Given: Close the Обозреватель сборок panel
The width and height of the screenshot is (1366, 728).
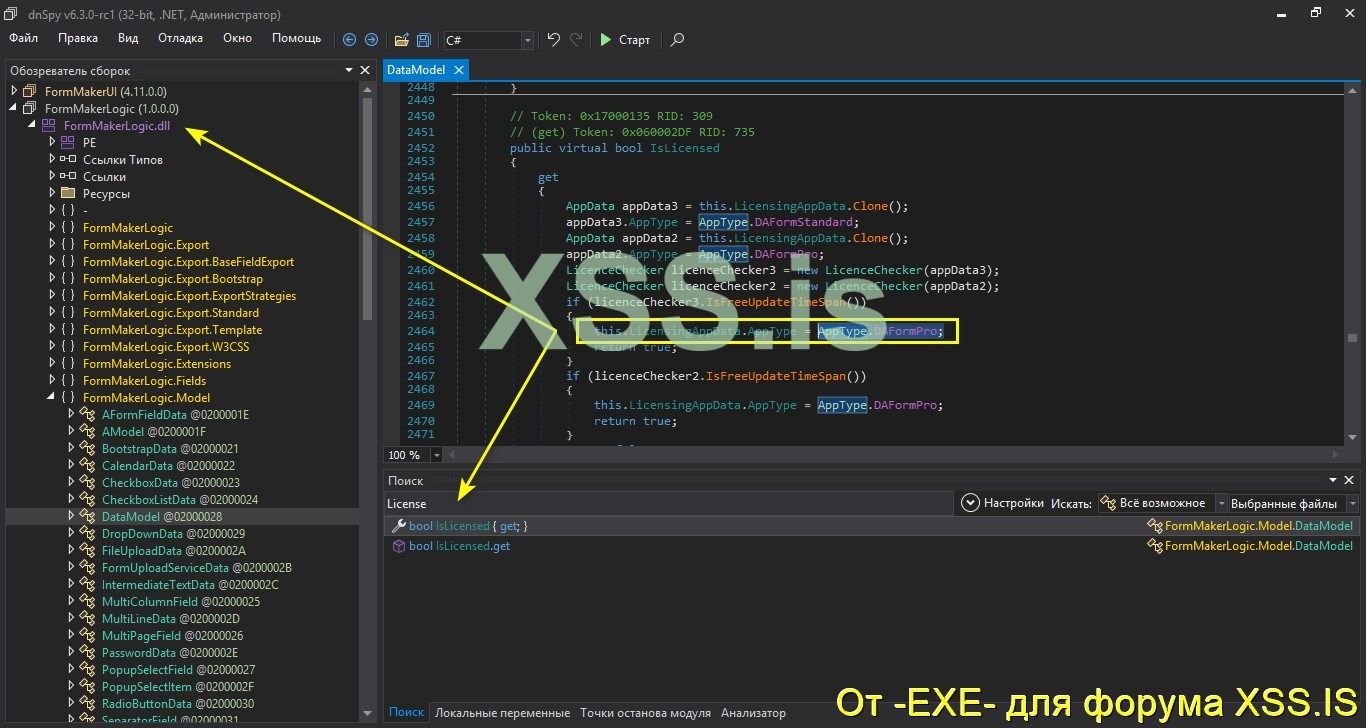Looking at the screenshot, I should (x=365, y=70).
